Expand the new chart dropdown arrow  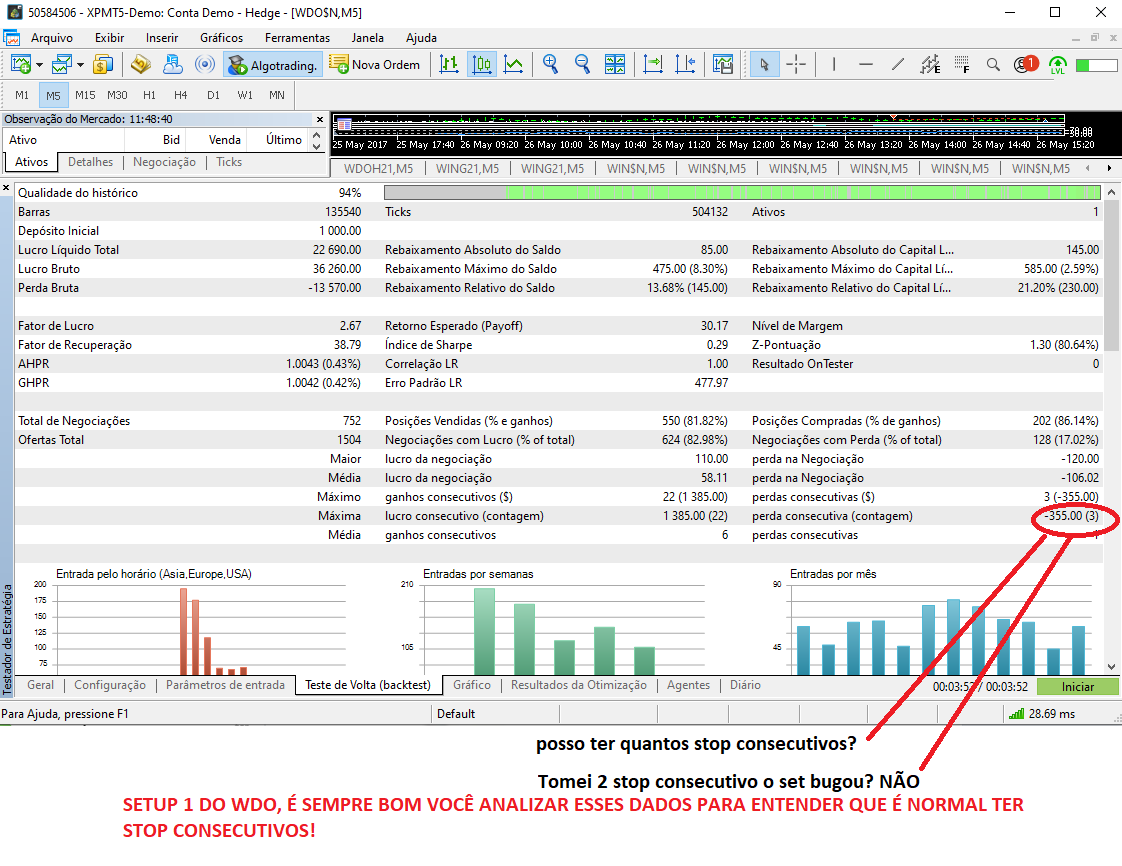click(39, 65)
